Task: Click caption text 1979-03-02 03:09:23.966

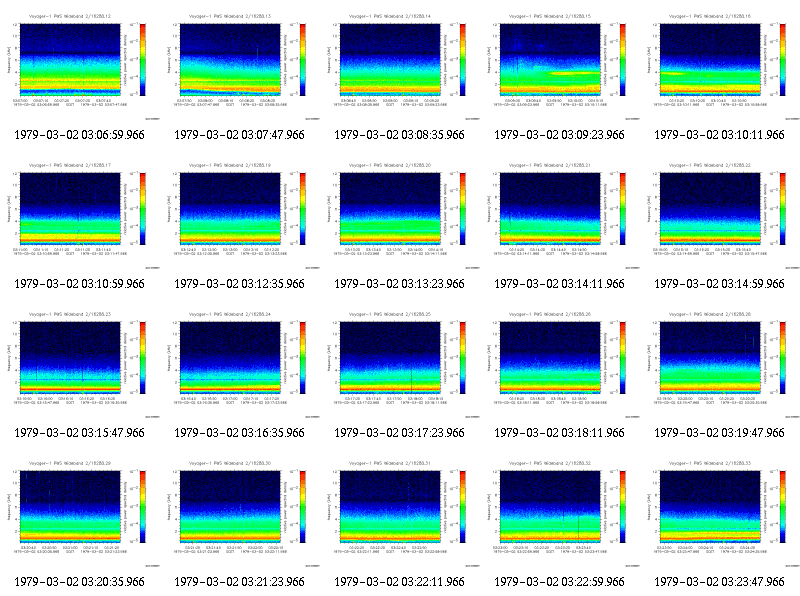Action: coord(560,135)
